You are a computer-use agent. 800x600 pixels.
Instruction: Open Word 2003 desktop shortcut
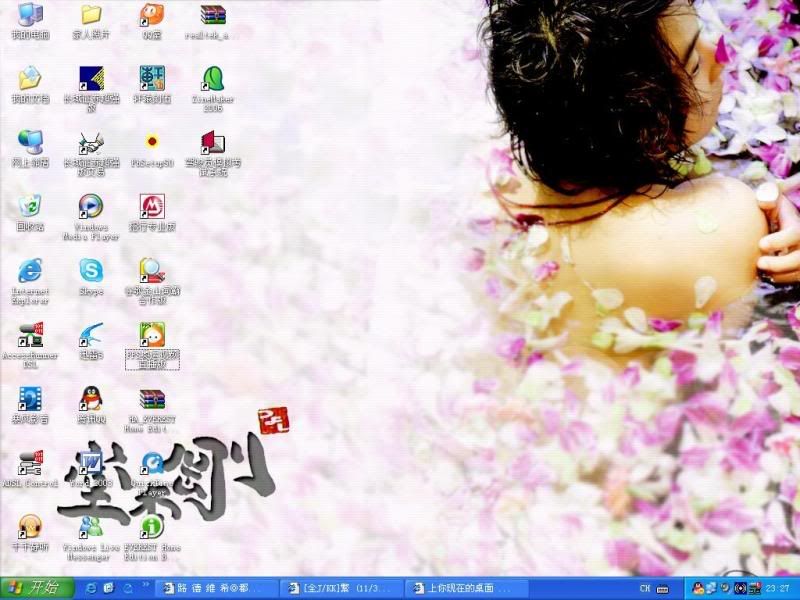point(91,462)
